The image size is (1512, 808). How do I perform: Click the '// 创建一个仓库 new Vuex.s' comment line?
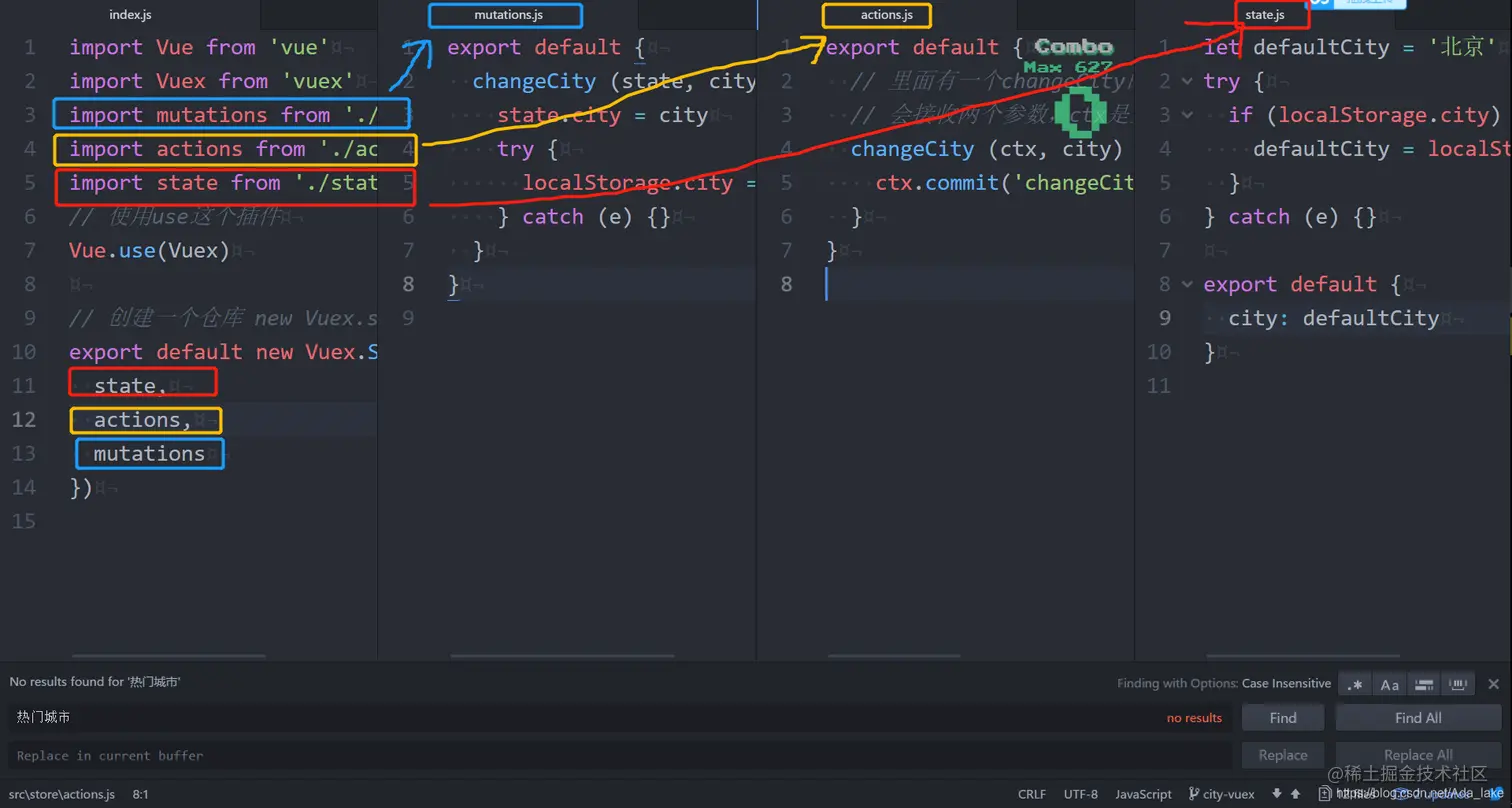pyautogui.click(x=224, y=319)
